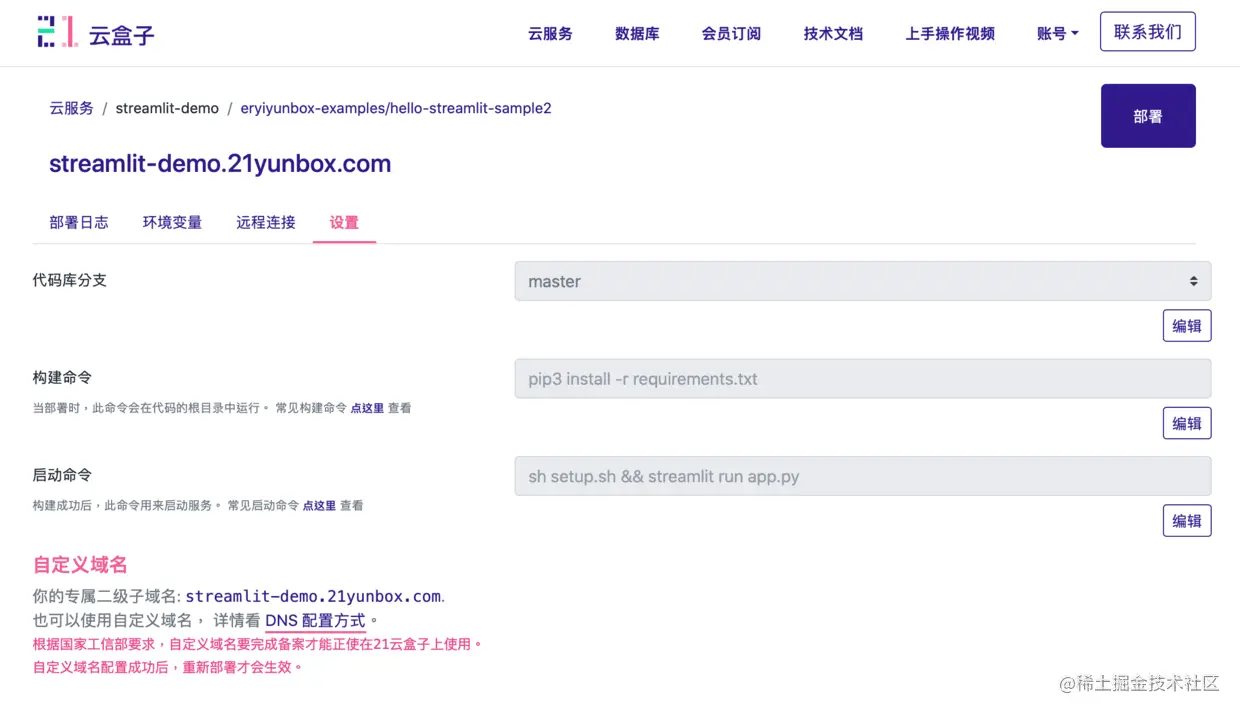The height and width of the screenshot is (714, 1240).
Task: Switch to the 环境变量 tab
Action: tap(171, 222)
